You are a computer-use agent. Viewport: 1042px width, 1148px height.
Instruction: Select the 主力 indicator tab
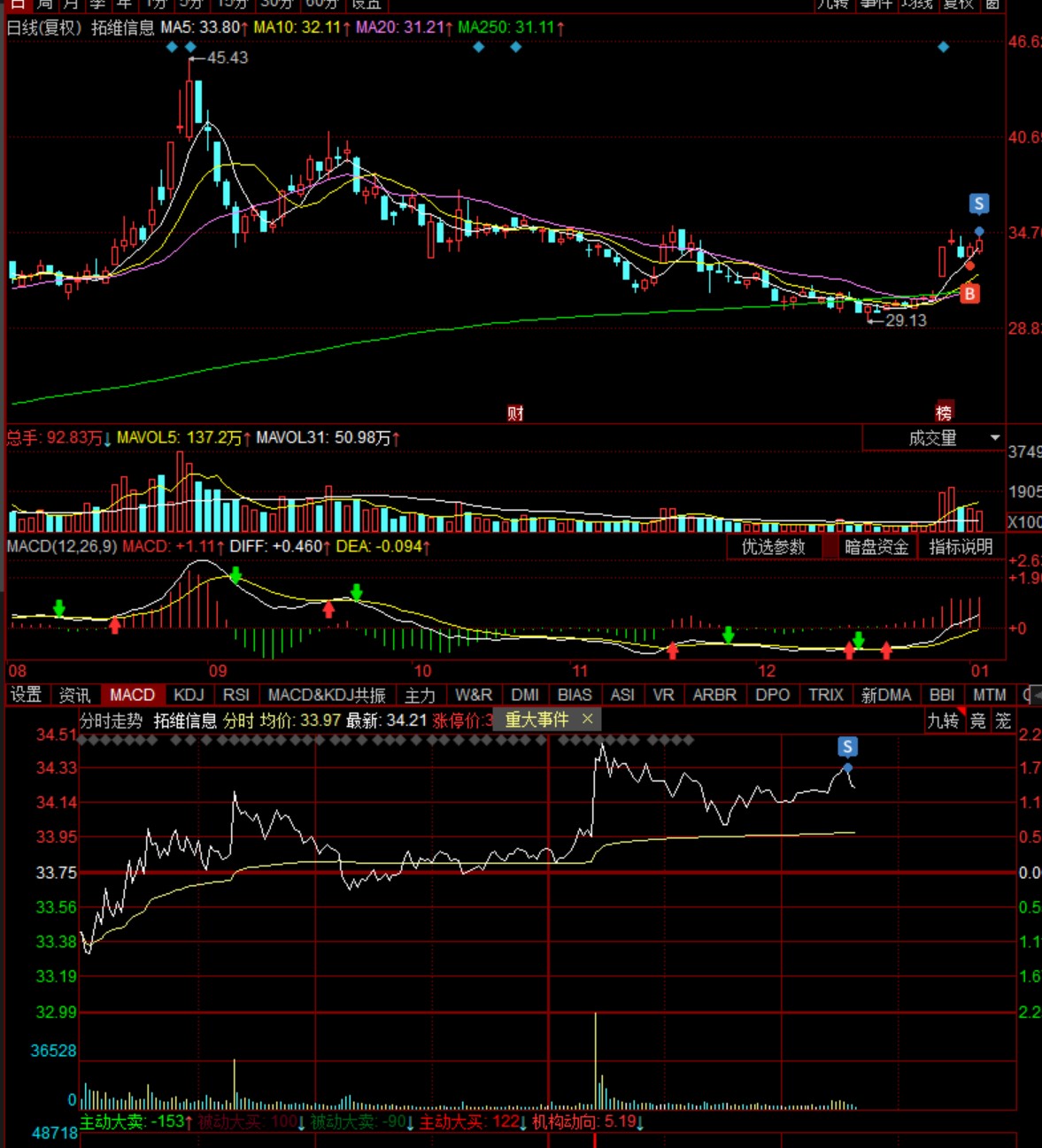421,696
